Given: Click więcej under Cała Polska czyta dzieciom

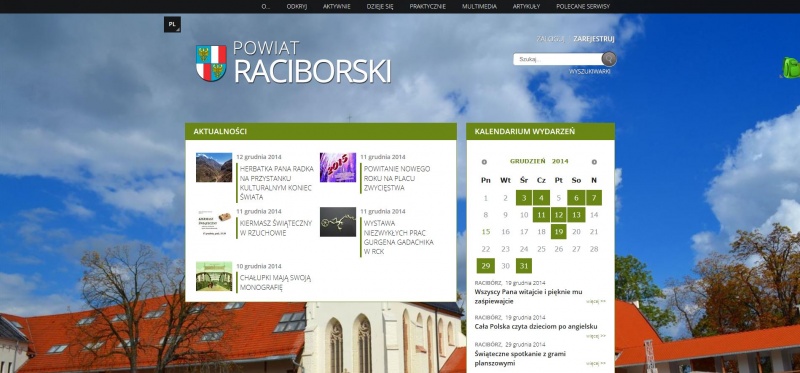Looking at the screenshot, I should coord(596,336).
